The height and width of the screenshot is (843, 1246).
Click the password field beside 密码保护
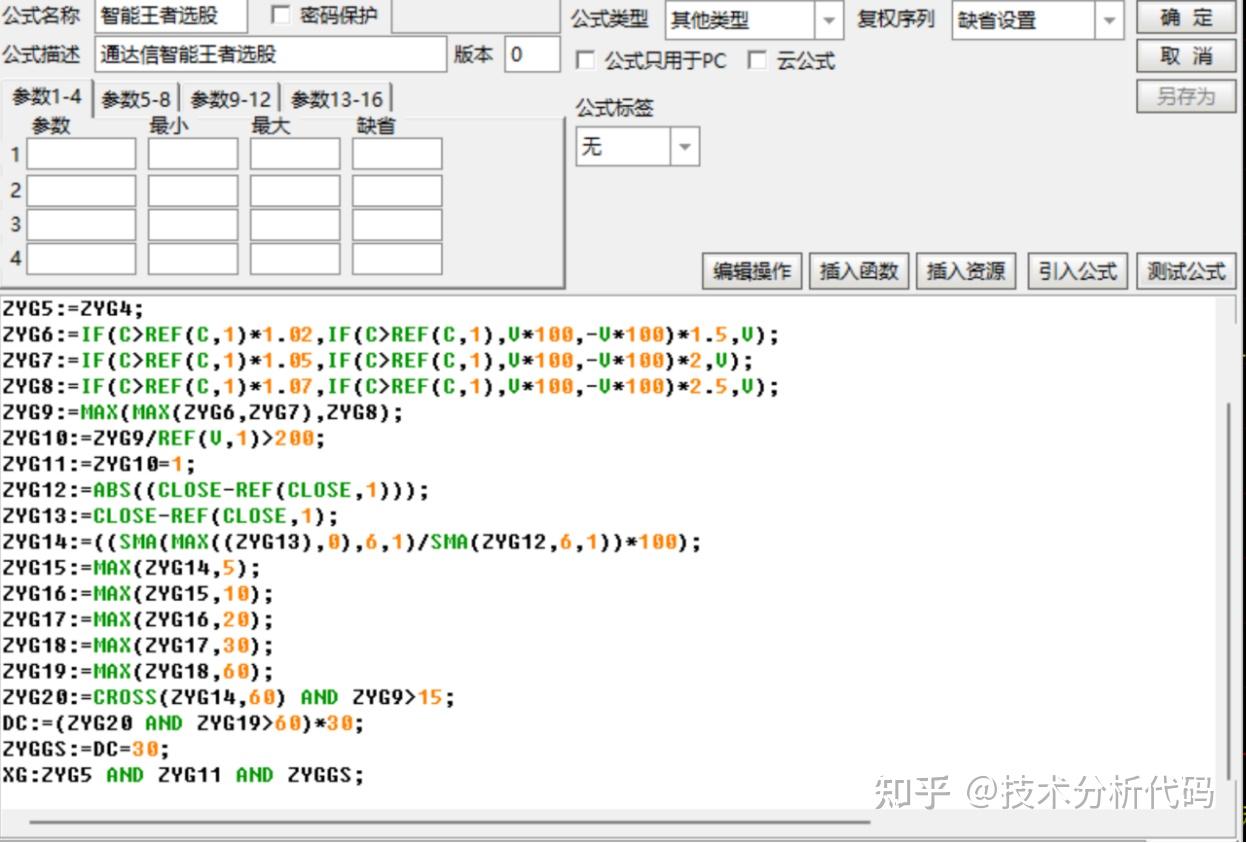point(475,16)
